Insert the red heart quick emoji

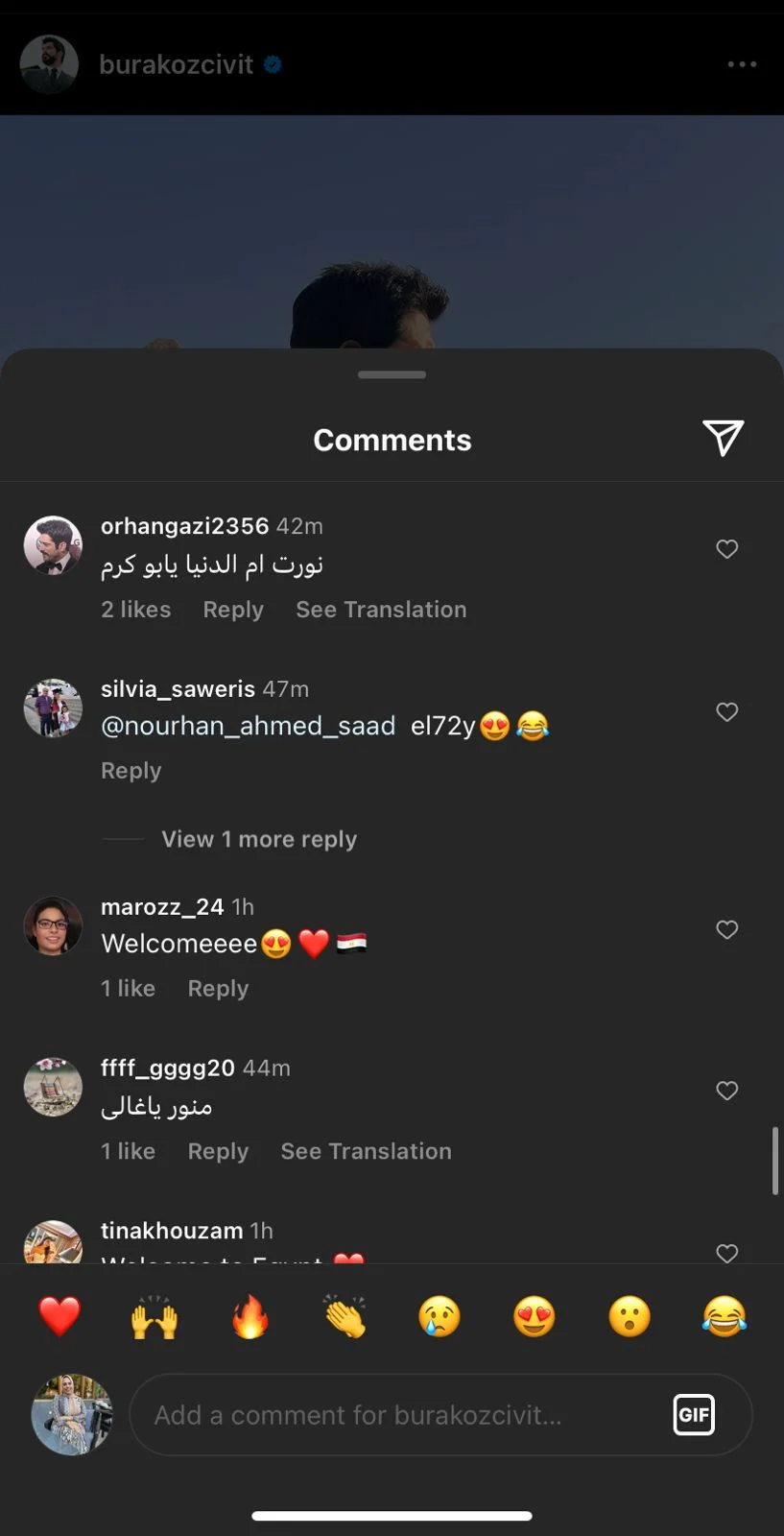tap(59, 1316)
